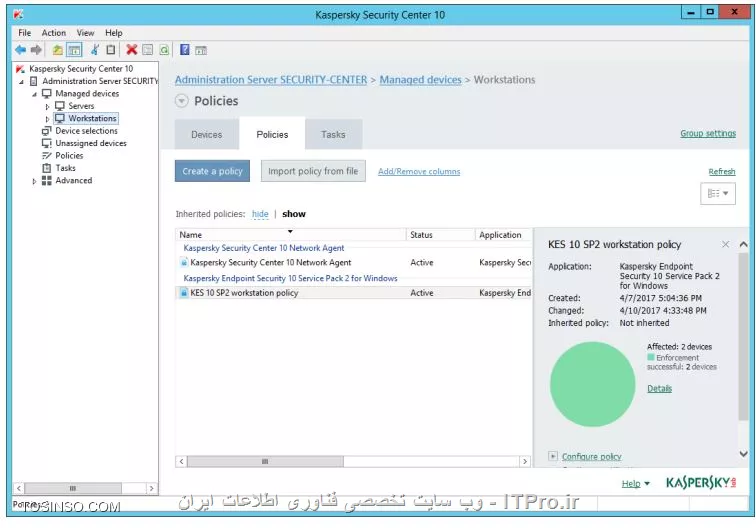This screenshot has height=528, width=756.
Task: Click show for inherited policies
Action: click(x=294, y=214)
